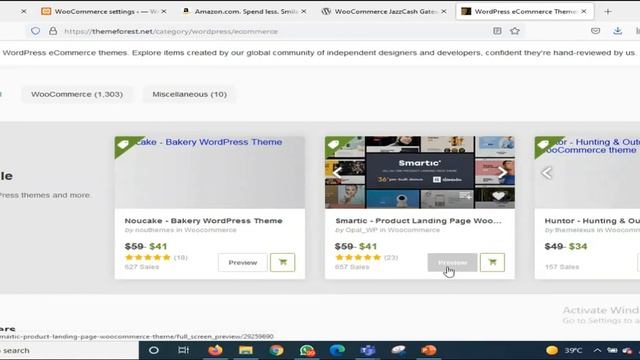
Task: Open Google Chrome from the taskbar
Action: tap(276, 350)
